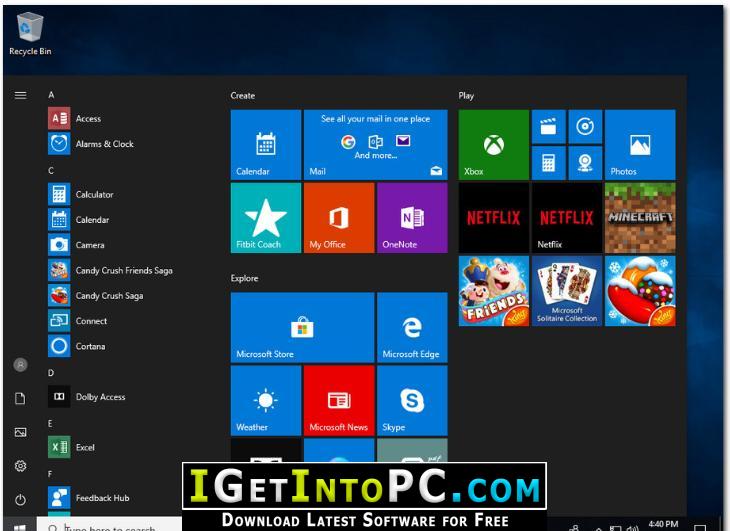Image resolution: width=730 pixels, height=531 pixels.
Task: Click the taskbar clock showing 4:40 PM
Action: point(663,524)
